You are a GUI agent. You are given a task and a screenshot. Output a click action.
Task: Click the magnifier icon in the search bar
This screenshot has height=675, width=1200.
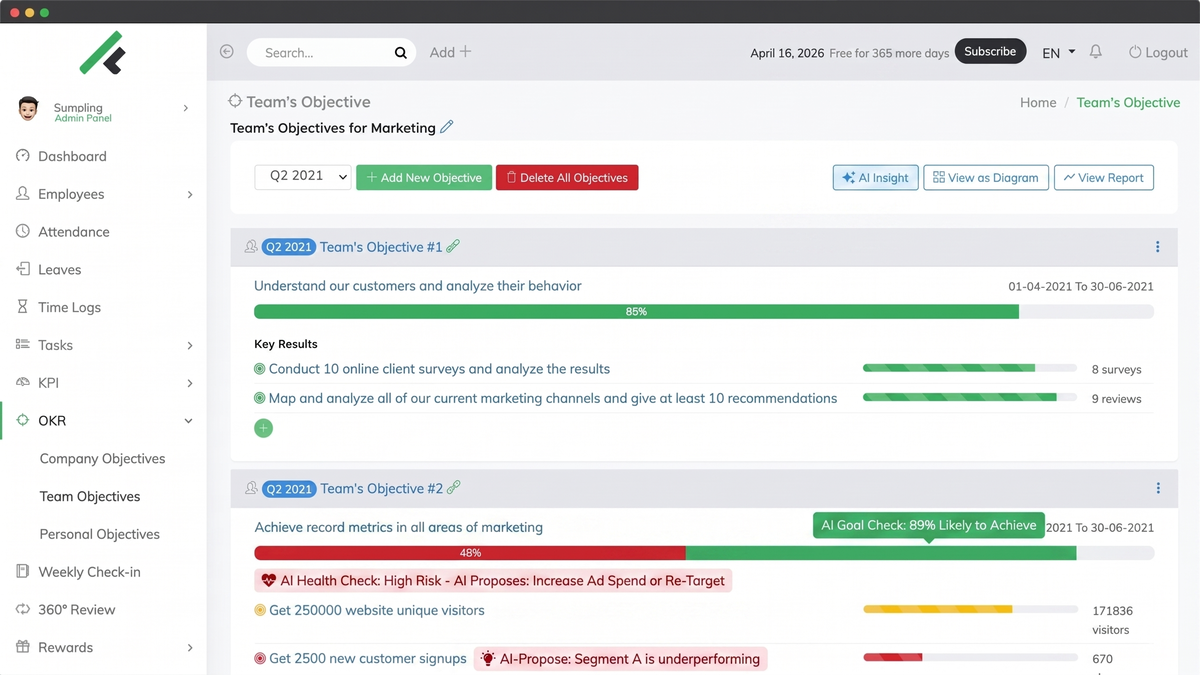[x=399, y=52]
